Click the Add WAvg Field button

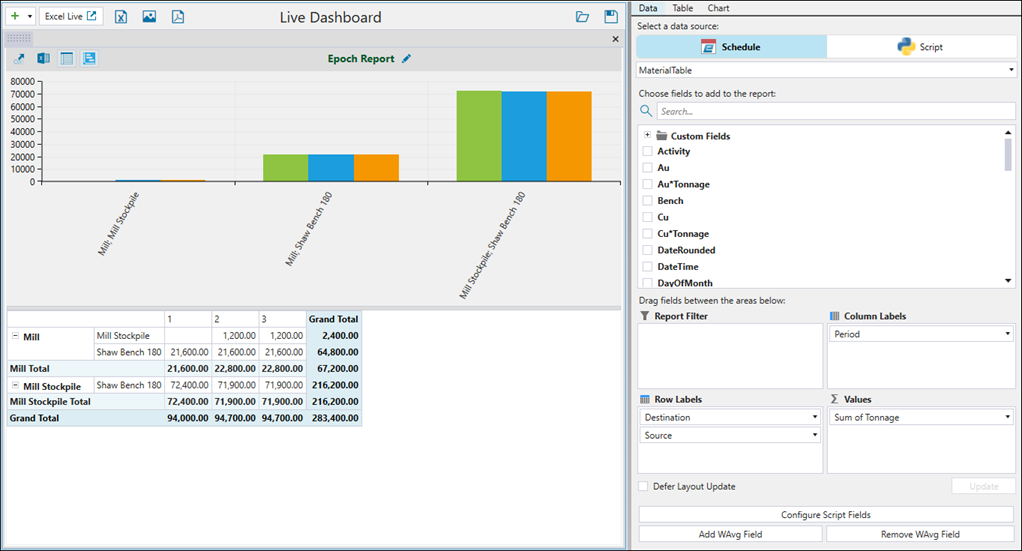tap(730, 534)
